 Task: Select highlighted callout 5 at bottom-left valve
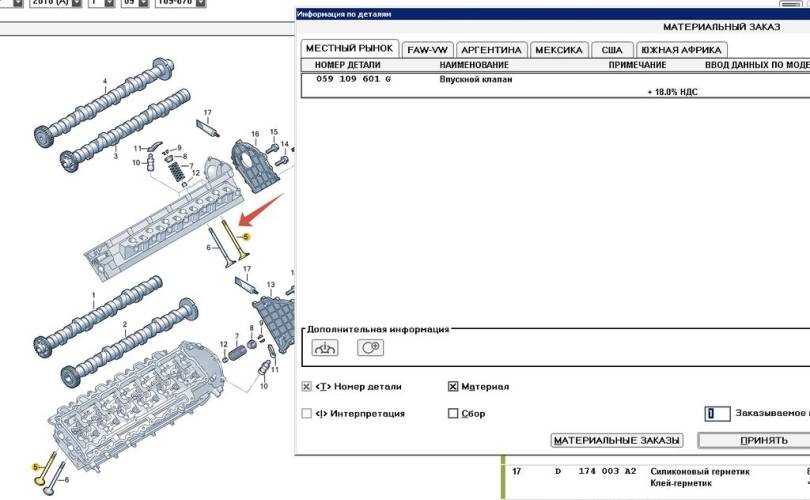point(36,466)
